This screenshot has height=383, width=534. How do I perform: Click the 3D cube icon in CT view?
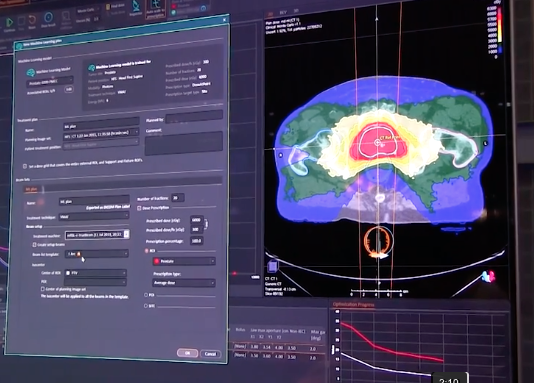pos(272,266)
